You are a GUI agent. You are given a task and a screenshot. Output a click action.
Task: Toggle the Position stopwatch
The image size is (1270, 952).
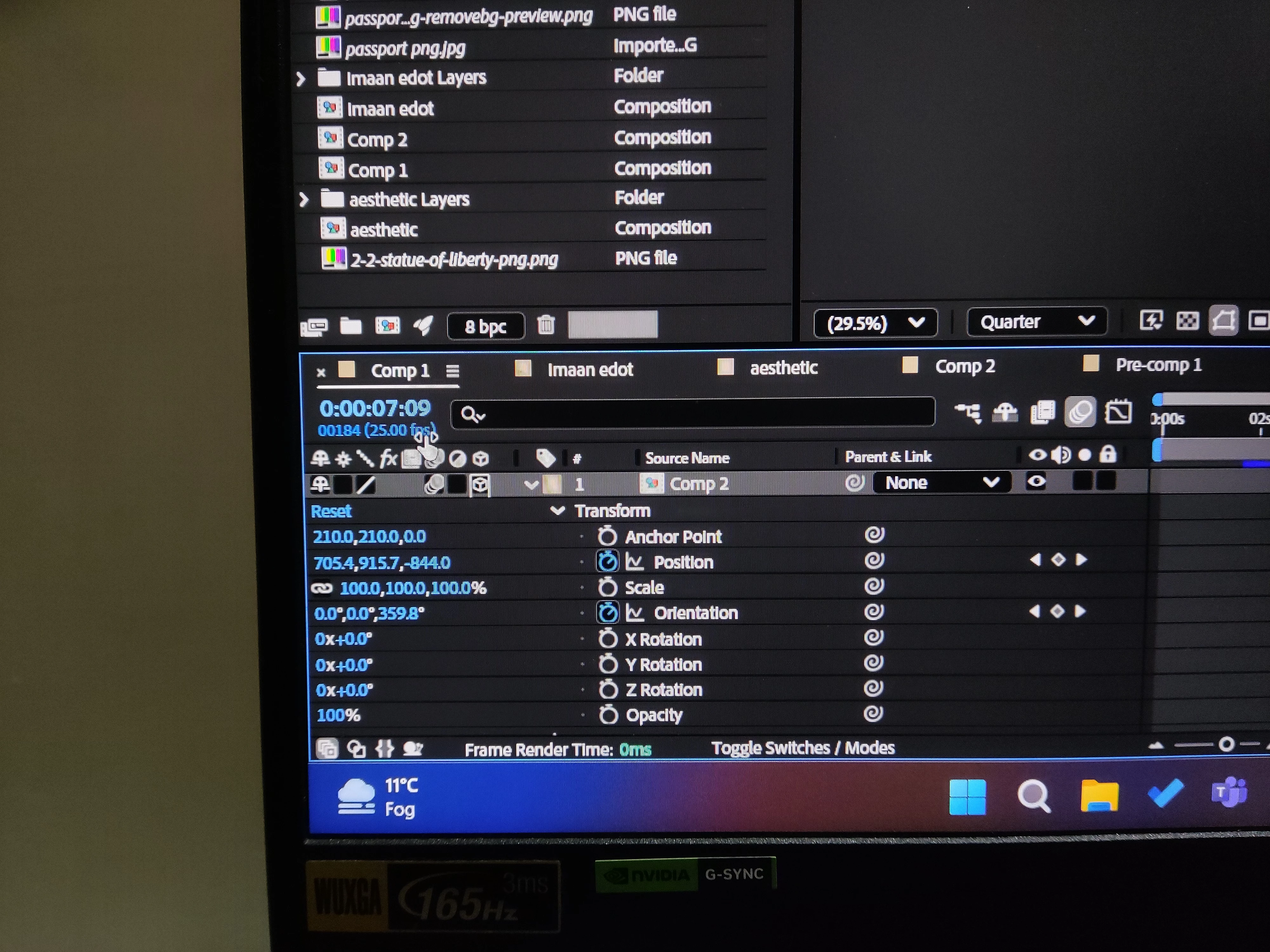[x=607, y=562]
